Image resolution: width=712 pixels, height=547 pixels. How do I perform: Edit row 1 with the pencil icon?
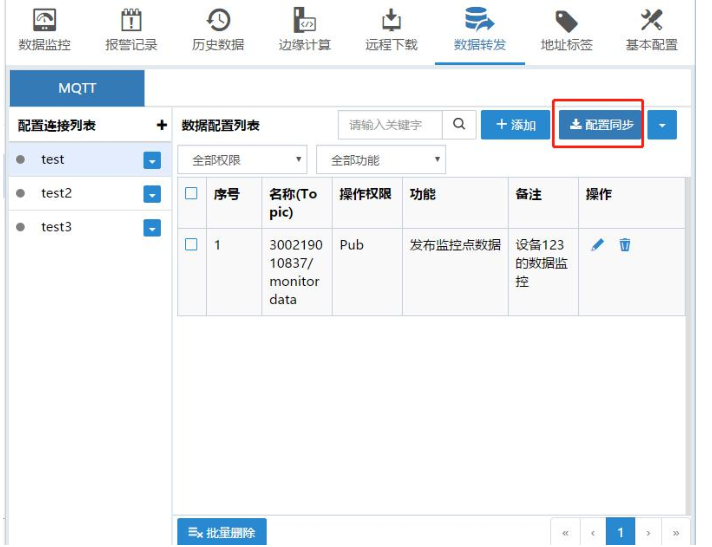[x=598, y=245]
